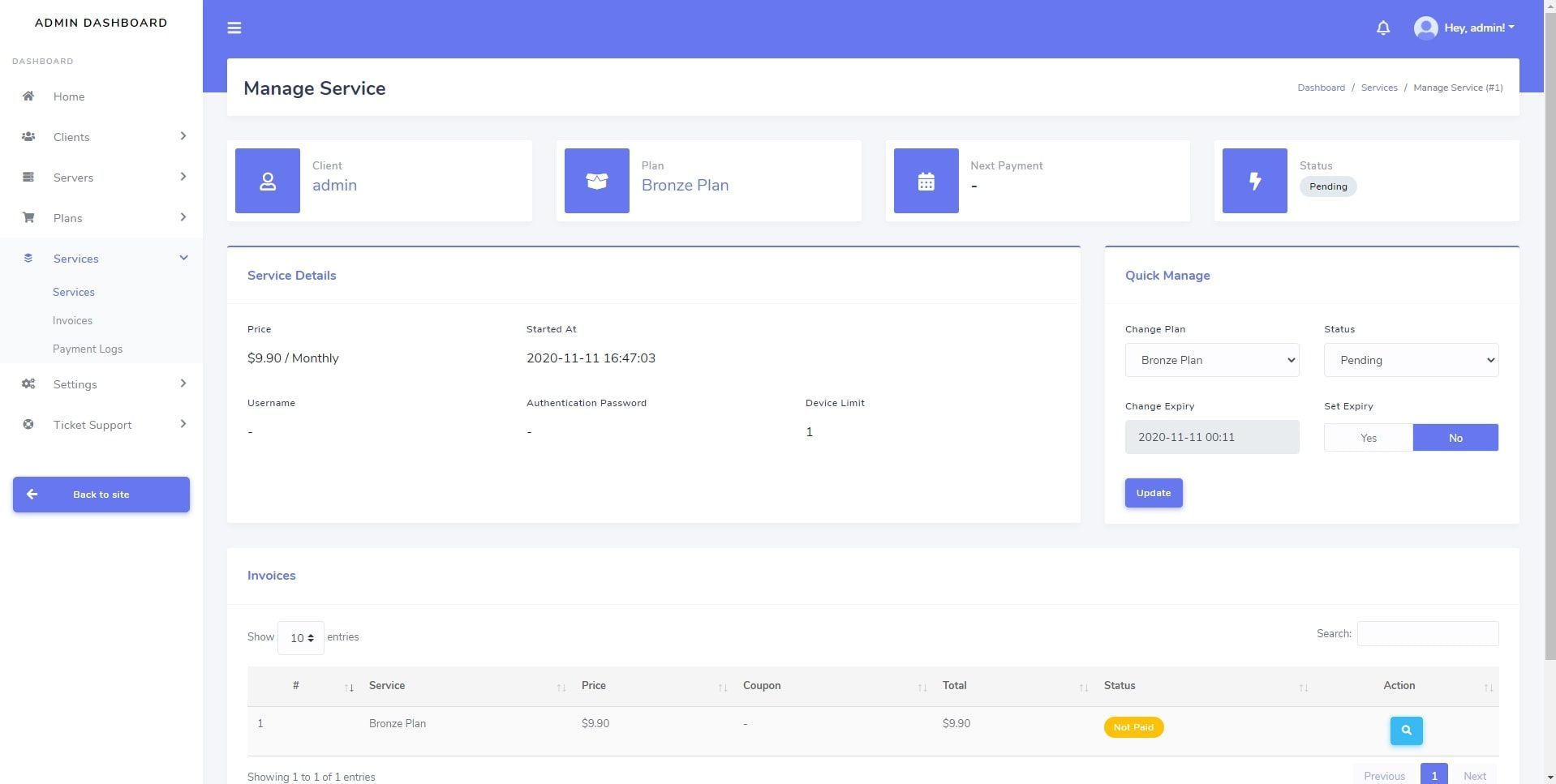View invoice 1 with magnifier button
The image size is (1556, 784).
[x=1406, y=730]
